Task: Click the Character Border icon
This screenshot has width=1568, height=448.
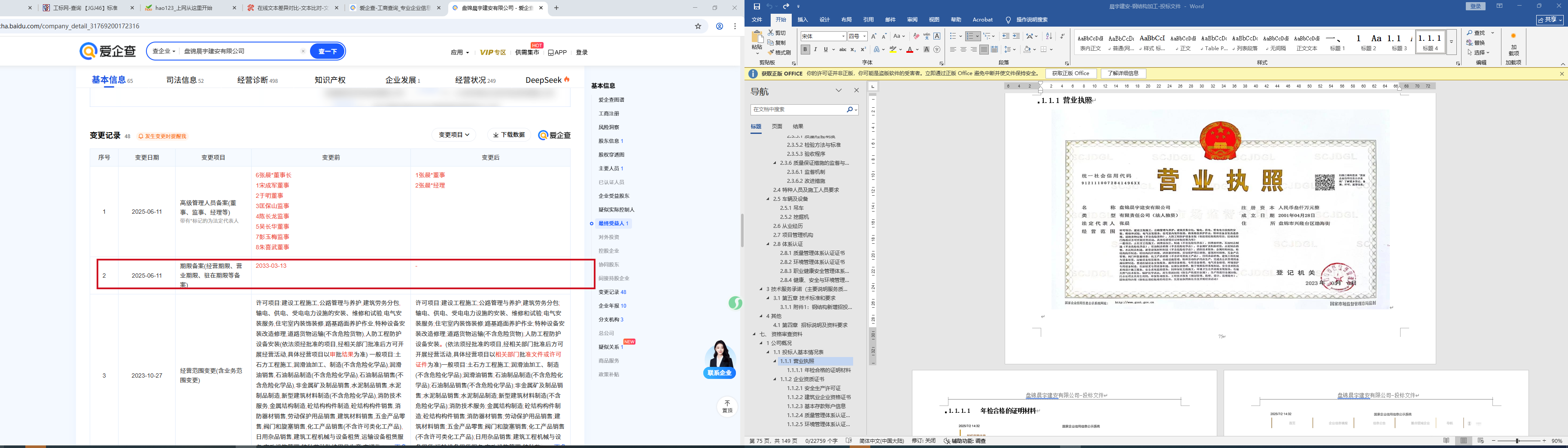Action: pos(937,36)
